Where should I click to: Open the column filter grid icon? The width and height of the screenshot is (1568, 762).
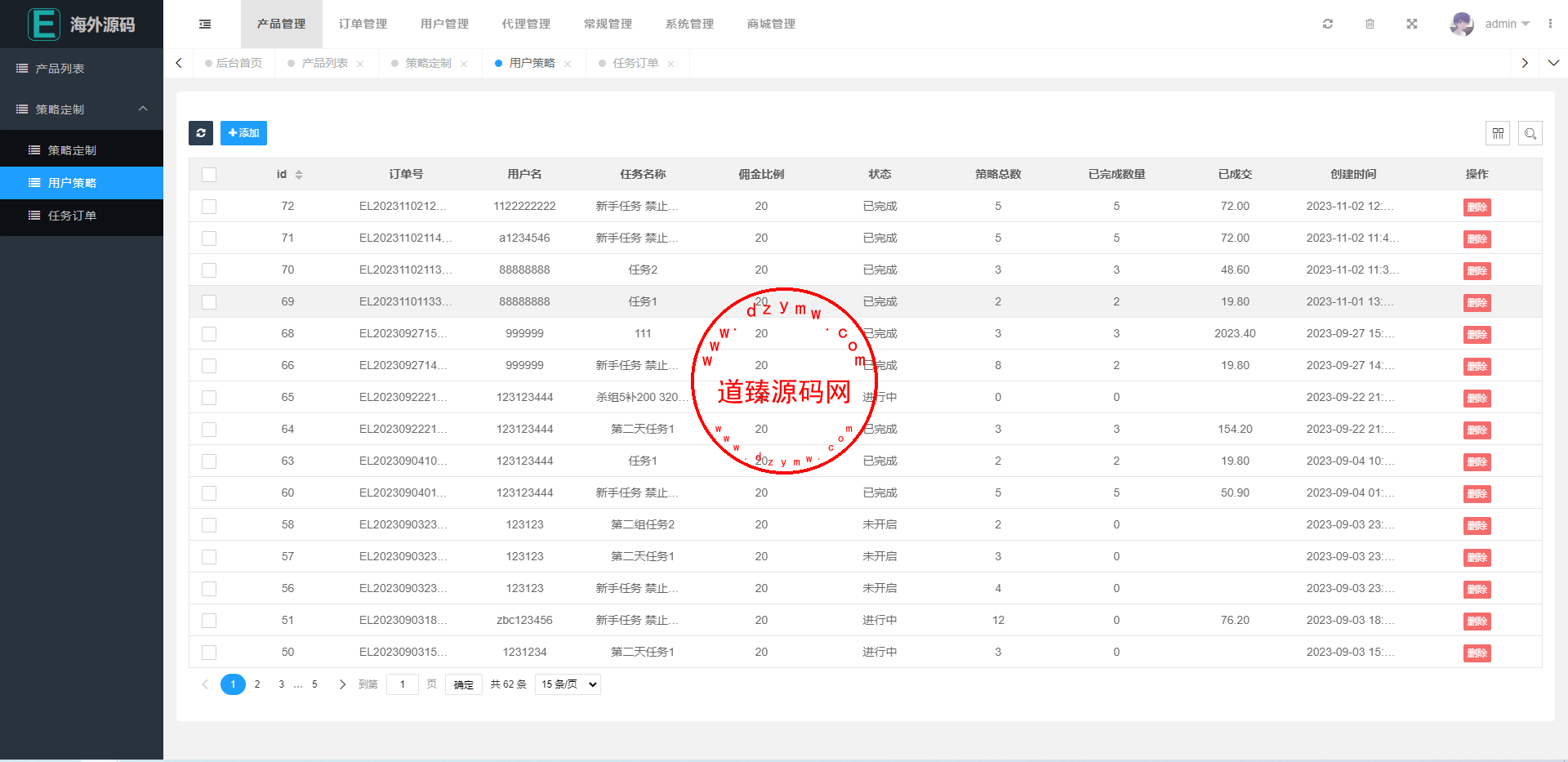coord(1498,133)
